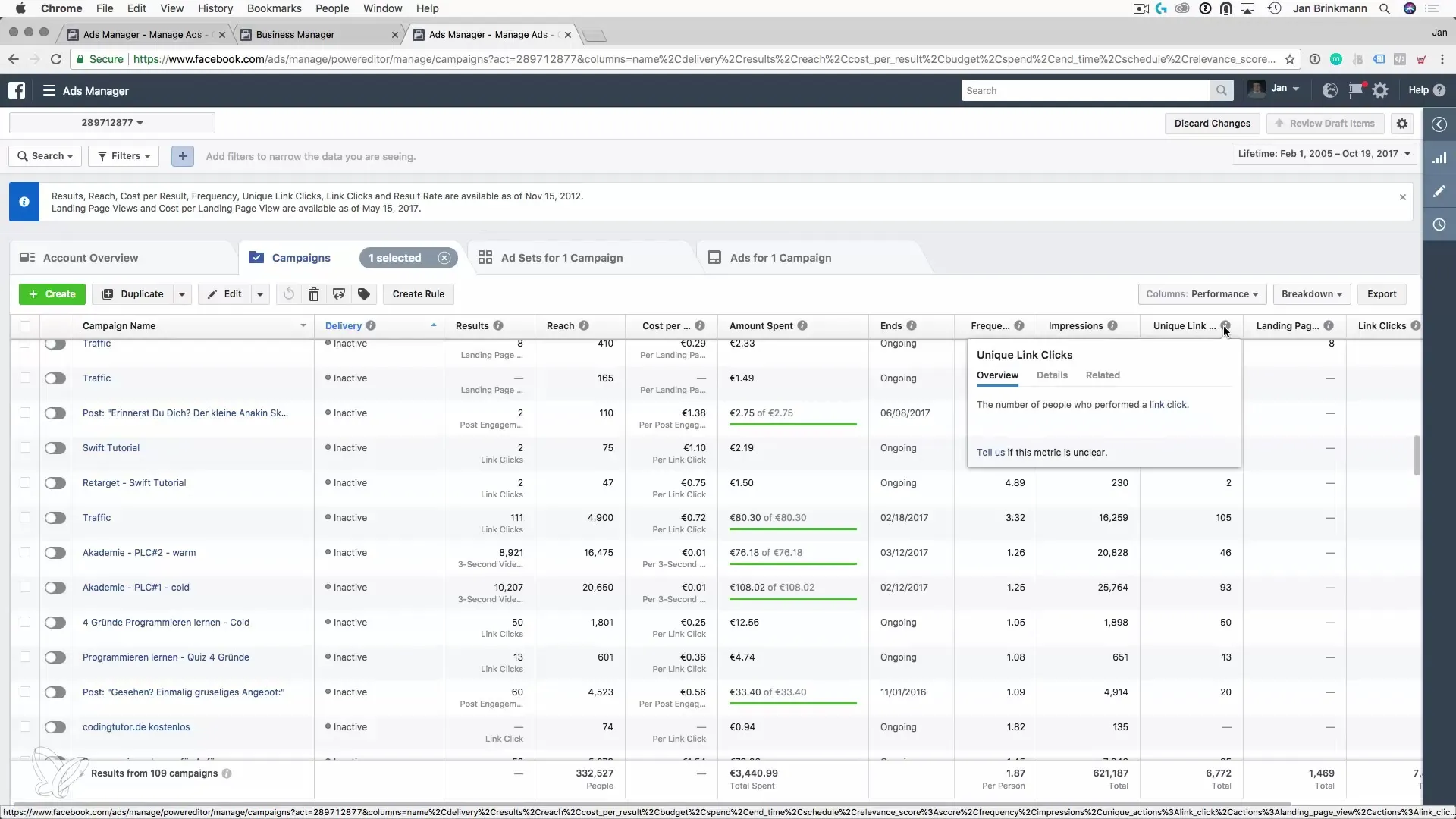Collapse the right side panel arrow
1456x819 pixels.
tap(1439, 124)
